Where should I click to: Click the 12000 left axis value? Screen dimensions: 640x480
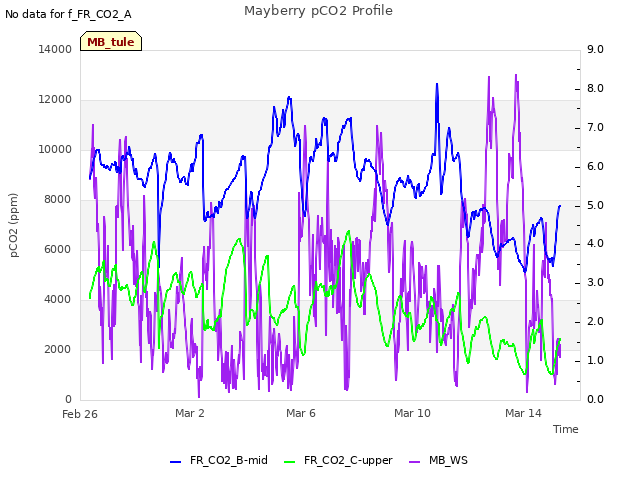[x=55, y=100]
